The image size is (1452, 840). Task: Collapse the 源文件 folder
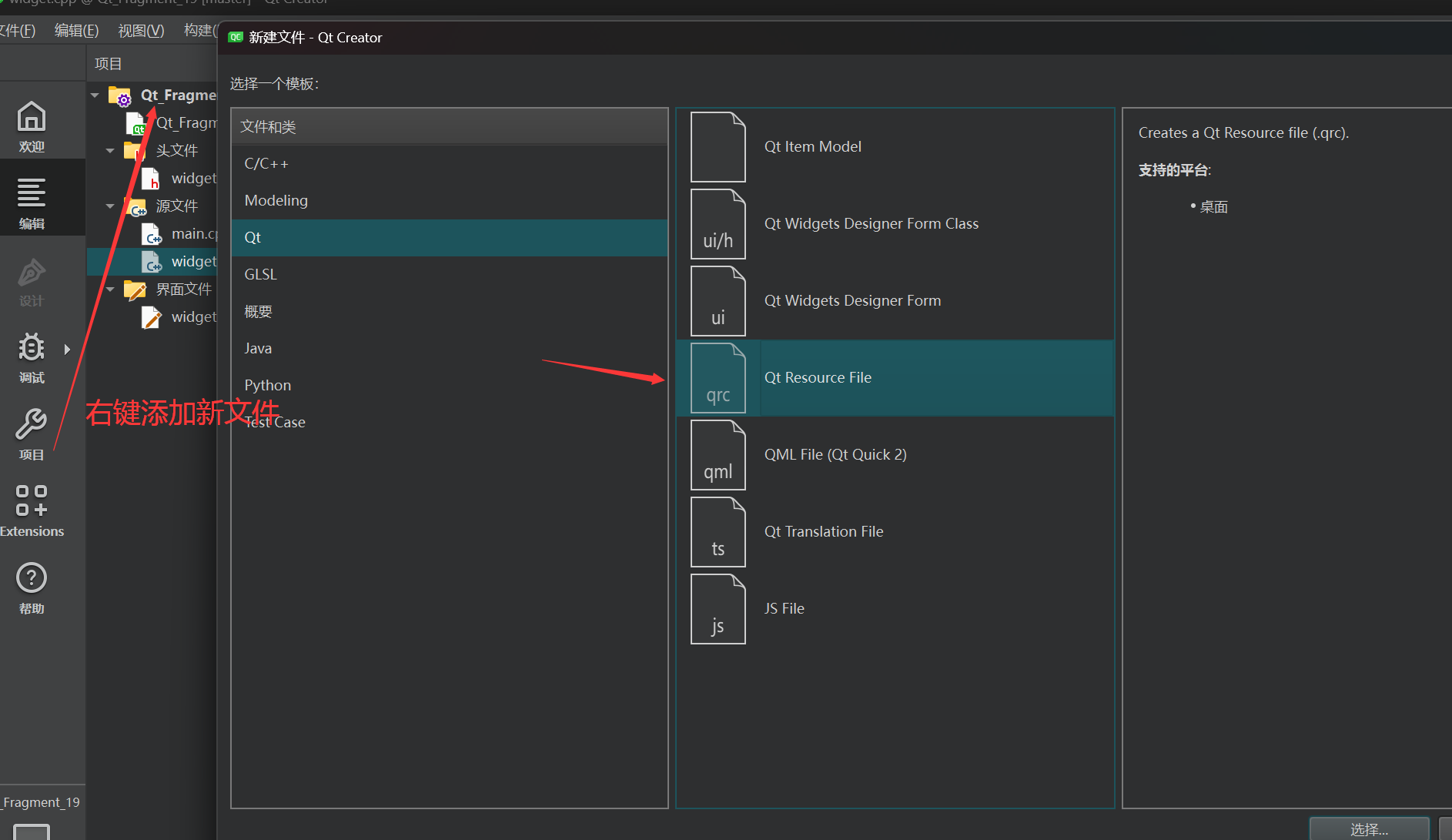[x=110, y=206]
